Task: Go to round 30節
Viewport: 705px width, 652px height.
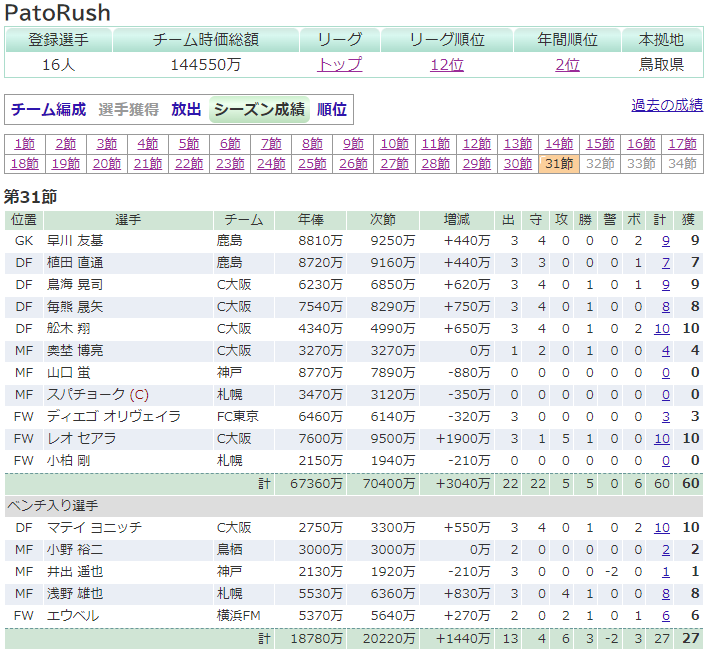Action: (x=518, y=164)
